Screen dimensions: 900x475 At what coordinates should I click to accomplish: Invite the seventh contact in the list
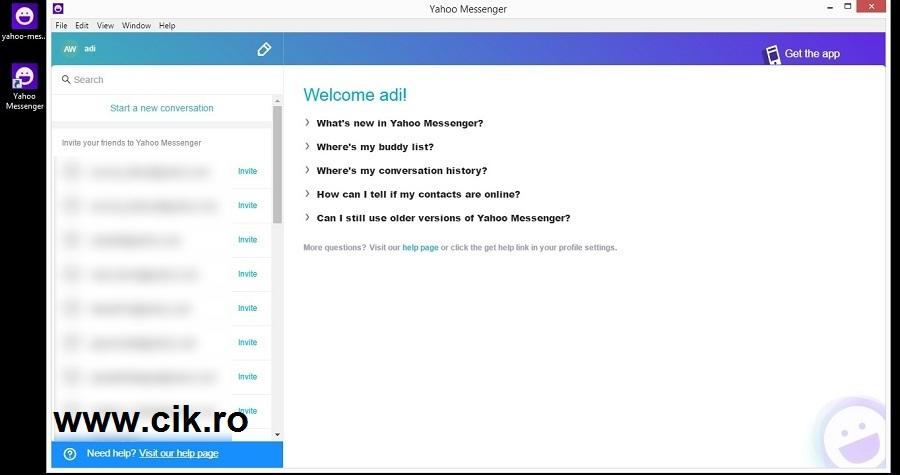[247, 377]
